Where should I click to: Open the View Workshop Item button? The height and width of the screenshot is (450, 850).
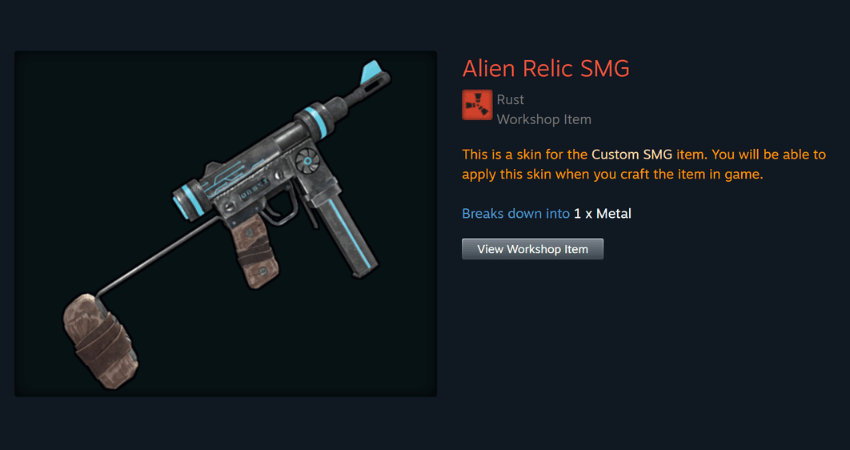coord(532,249)
